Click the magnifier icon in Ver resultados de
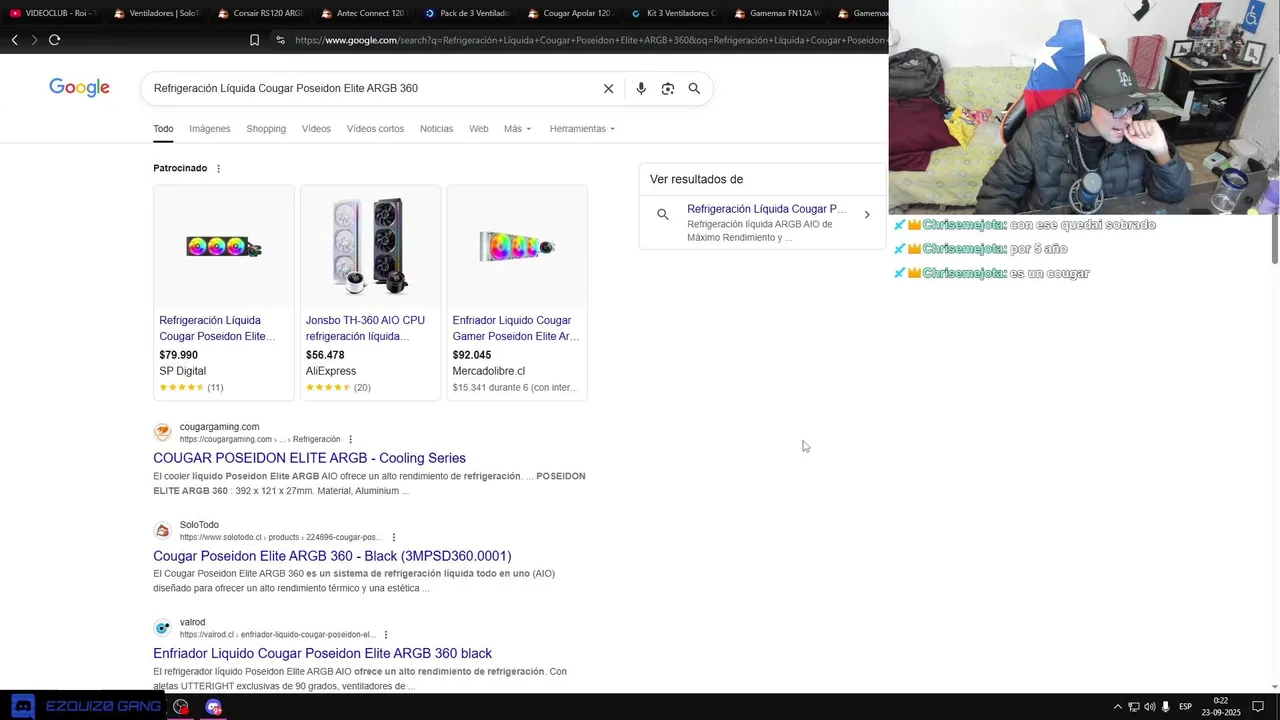This screenshot has height=720, width=1280. (662, 214)
